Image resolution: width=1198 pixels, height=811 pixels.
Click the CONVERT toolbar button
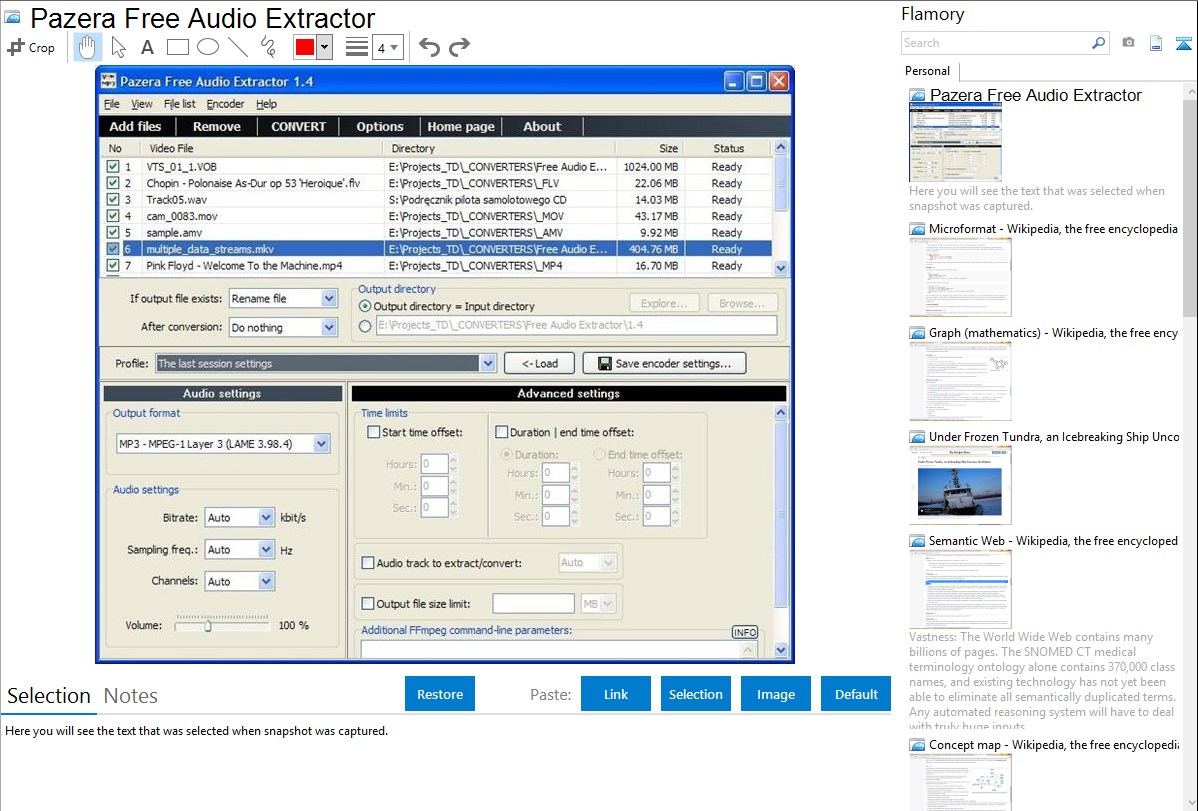coord(298,127)
